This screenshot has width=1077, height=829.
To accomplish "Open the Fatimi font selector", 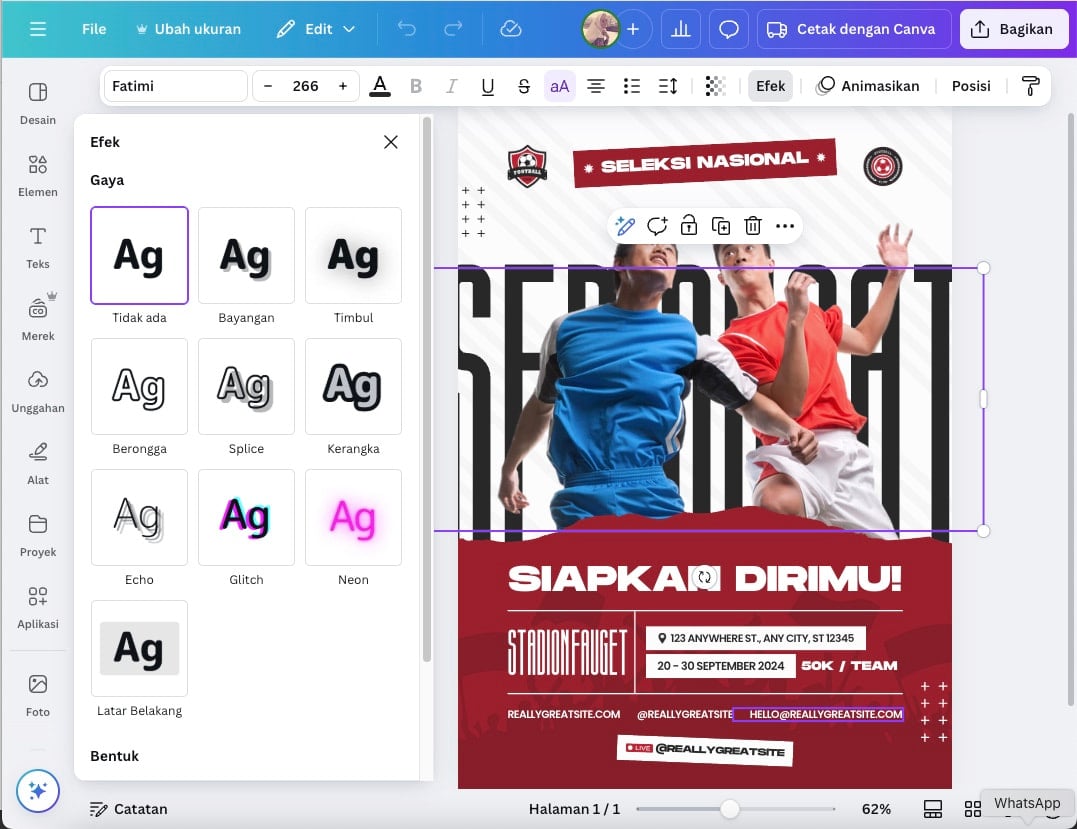I will coord(175,86).
